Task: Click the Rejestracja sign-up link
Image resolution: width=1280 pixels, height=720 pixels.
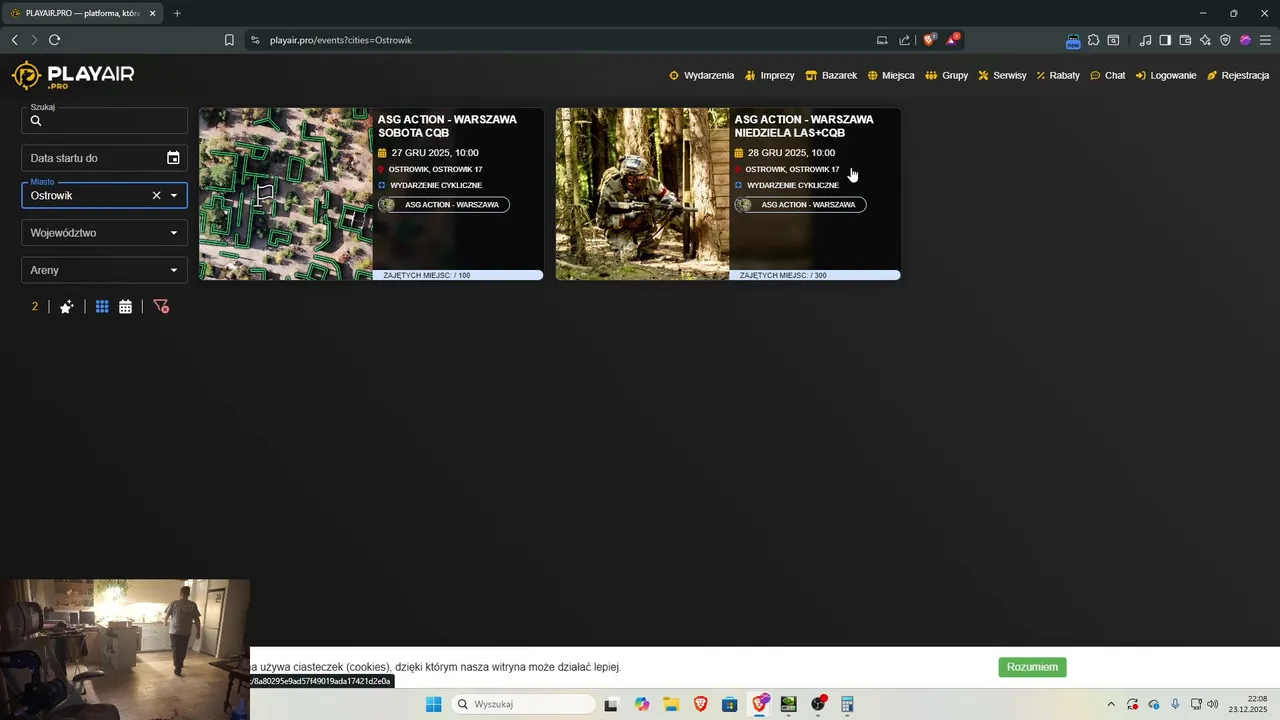Action: (1238, 75)
